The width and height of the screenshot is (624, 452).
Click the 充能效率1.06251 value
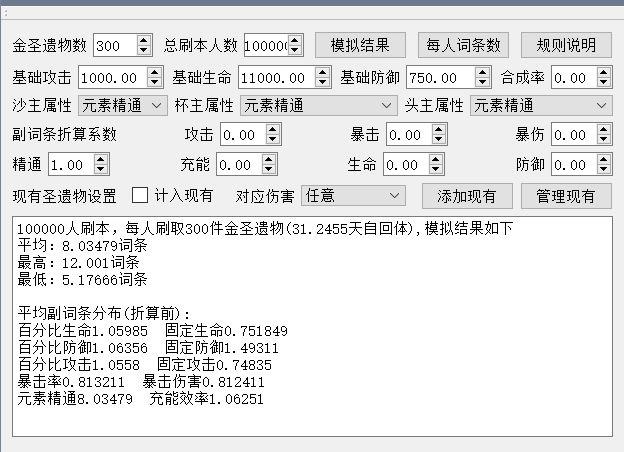click(x=207, y=399)
